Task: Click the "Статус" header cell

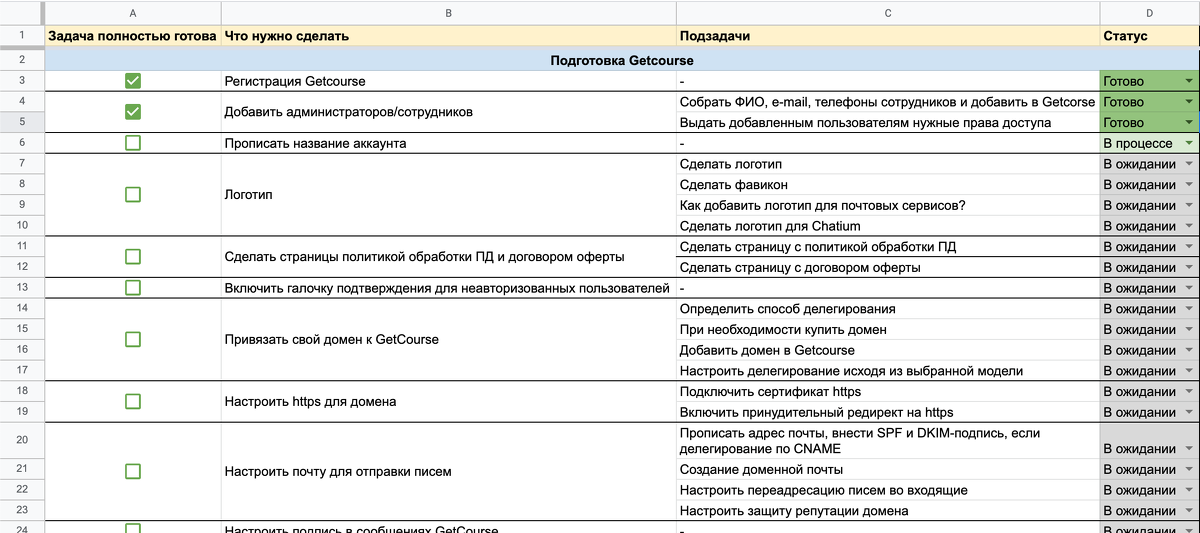Action: pos(1149,36)
